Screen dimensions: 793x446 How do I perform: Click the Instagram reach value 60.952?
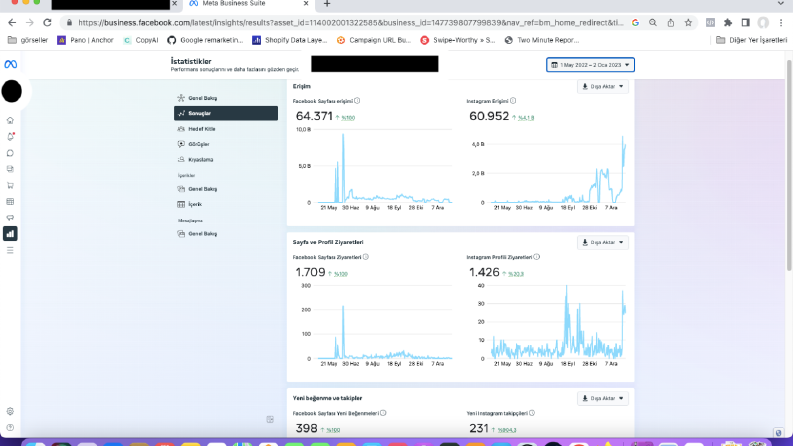click(489, 116)
